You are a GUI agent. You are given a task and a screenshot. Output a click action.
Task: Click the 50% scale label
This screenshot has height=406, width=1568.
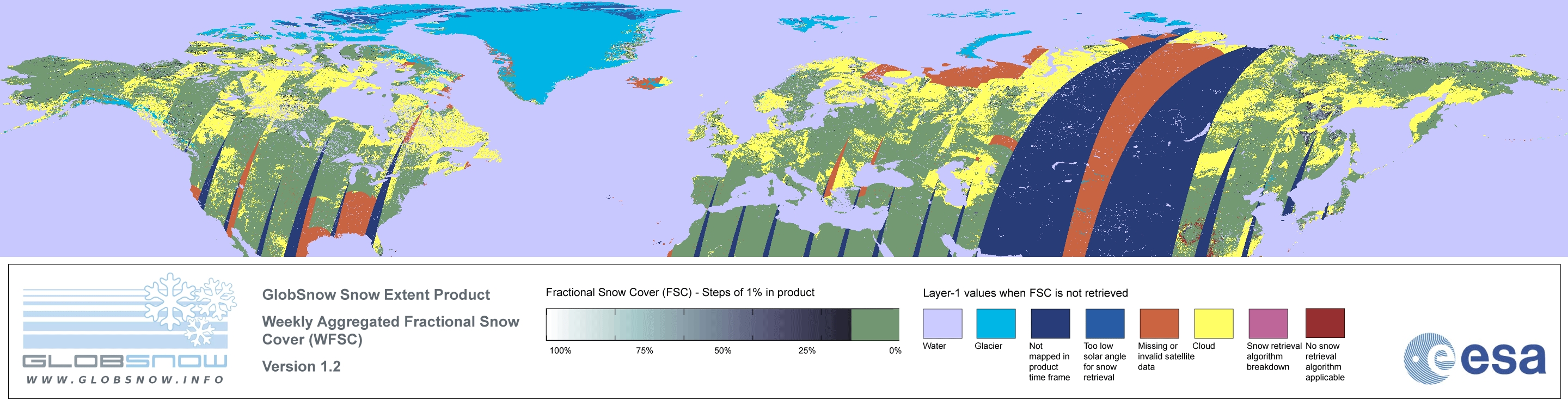pos(722,350)
